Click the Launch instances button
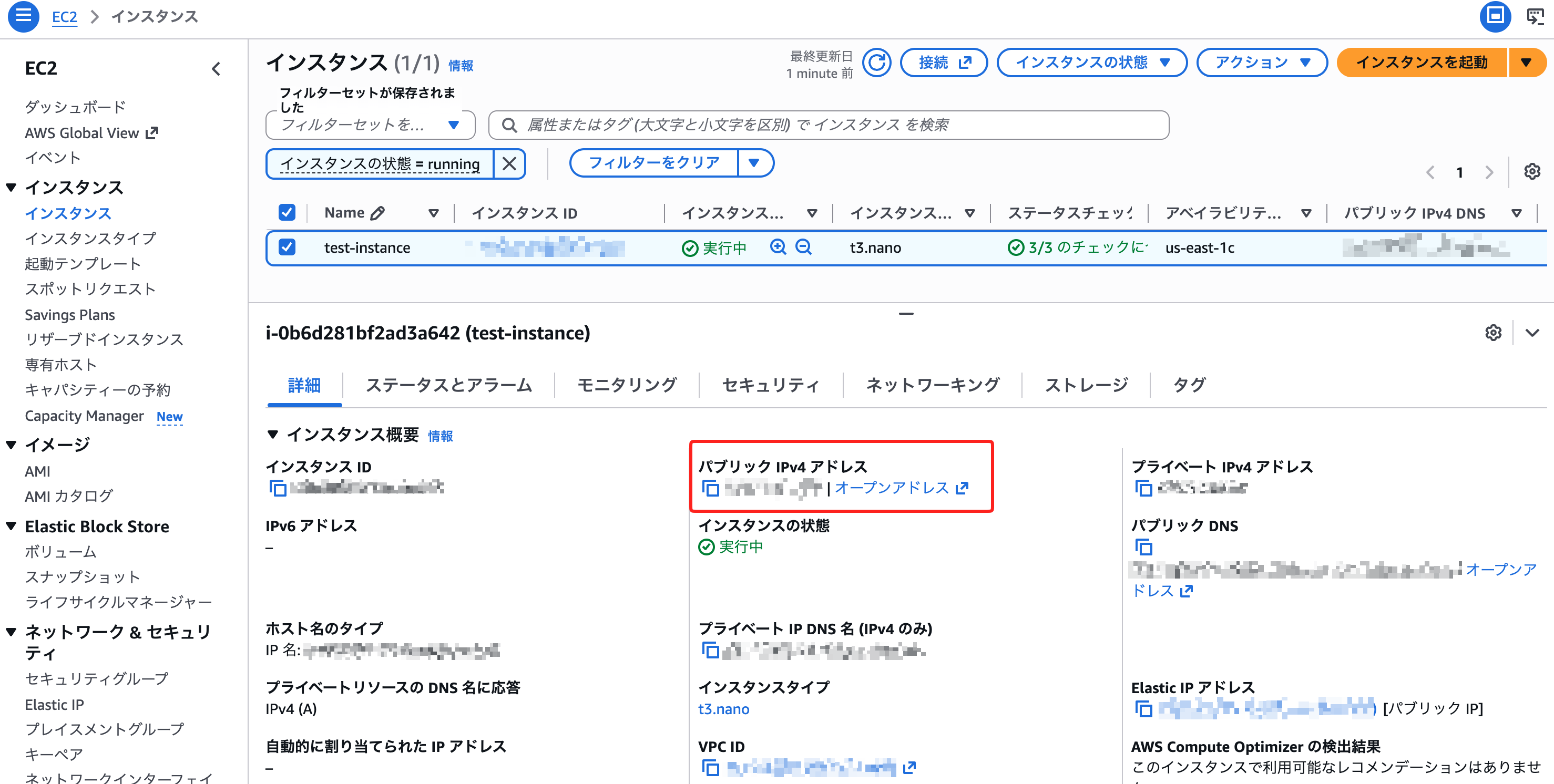The image size is (1554, 784). [x=1422, y=63]
